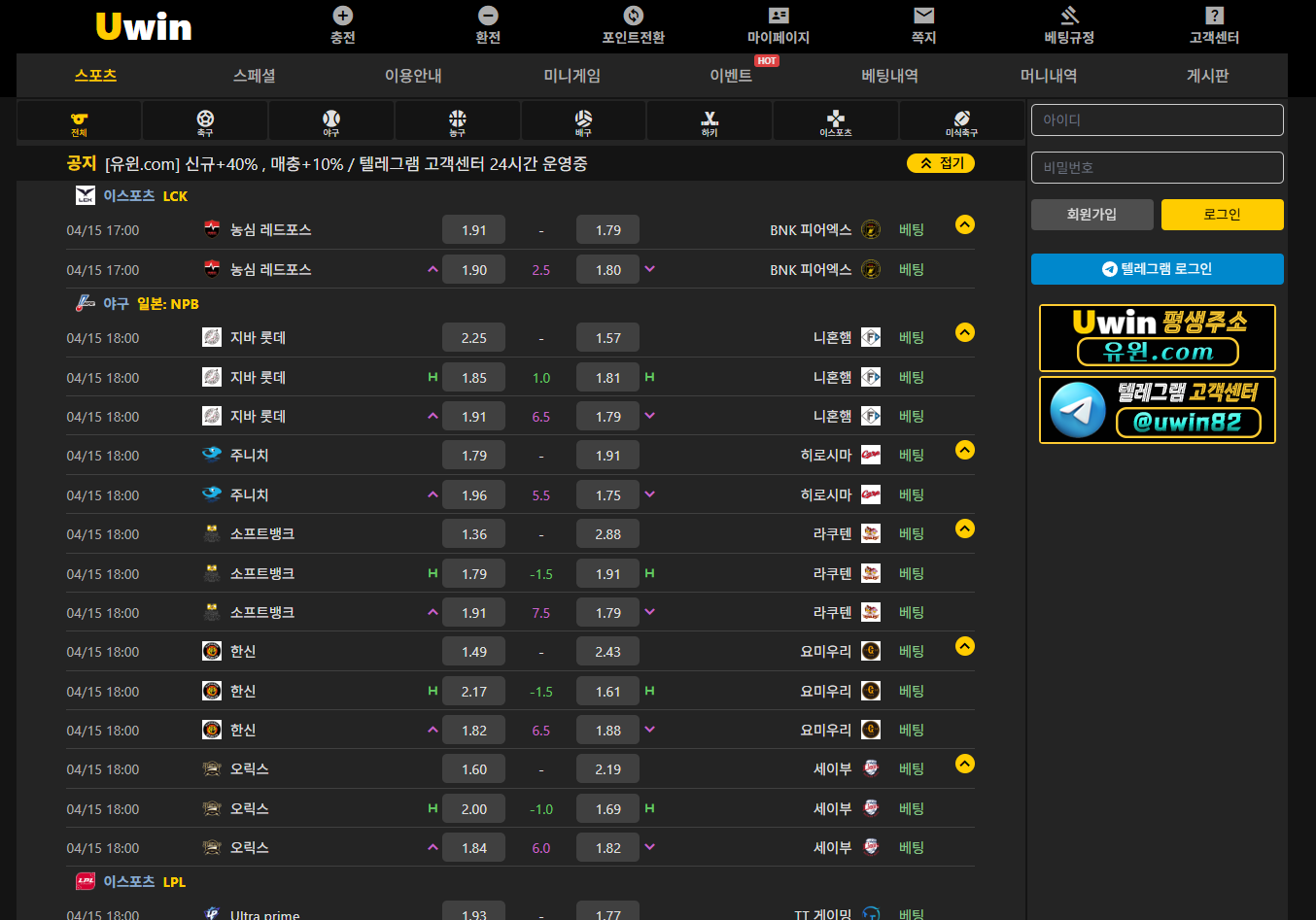
Task: Toggle the 지바 롯데 match group yellow chevron
Action: (964, 332)
